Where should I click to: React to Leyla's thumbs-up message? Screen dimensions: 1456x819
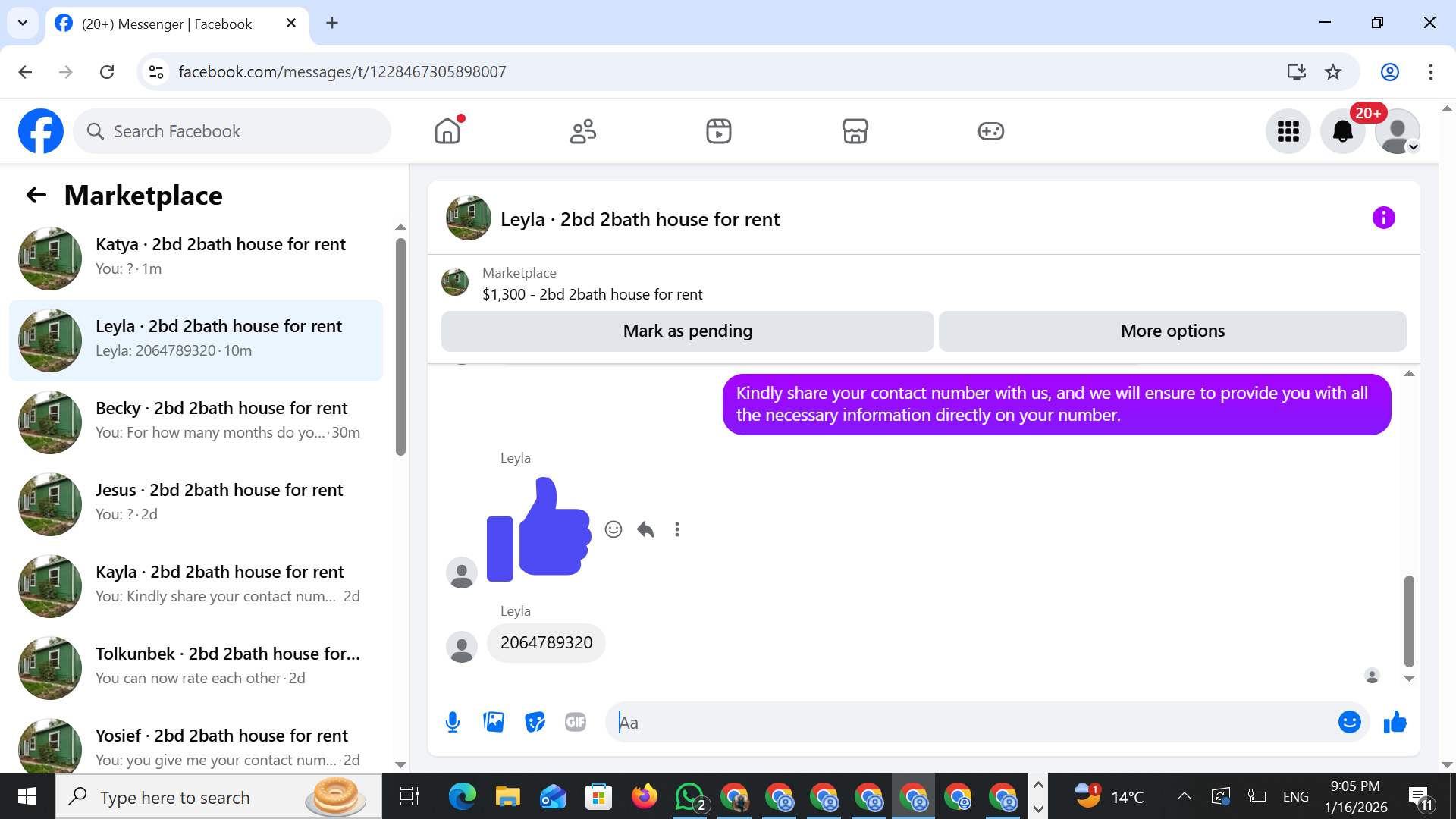pyautogui.click(x=613, y=529)
